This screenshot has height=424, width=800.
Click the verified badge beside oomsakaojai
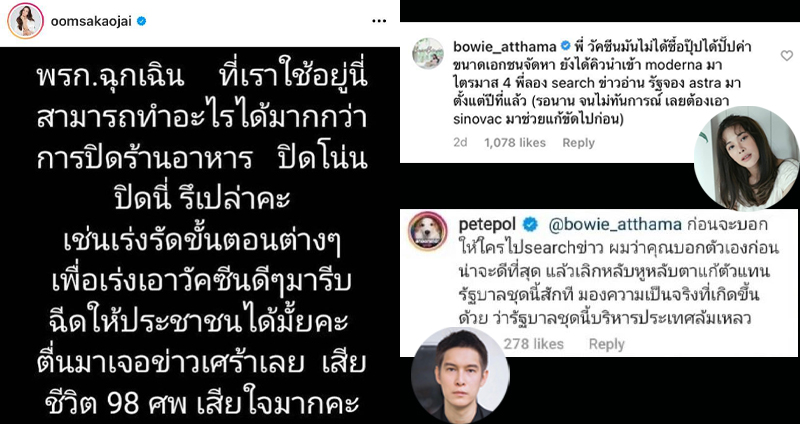tap(141, 21)
